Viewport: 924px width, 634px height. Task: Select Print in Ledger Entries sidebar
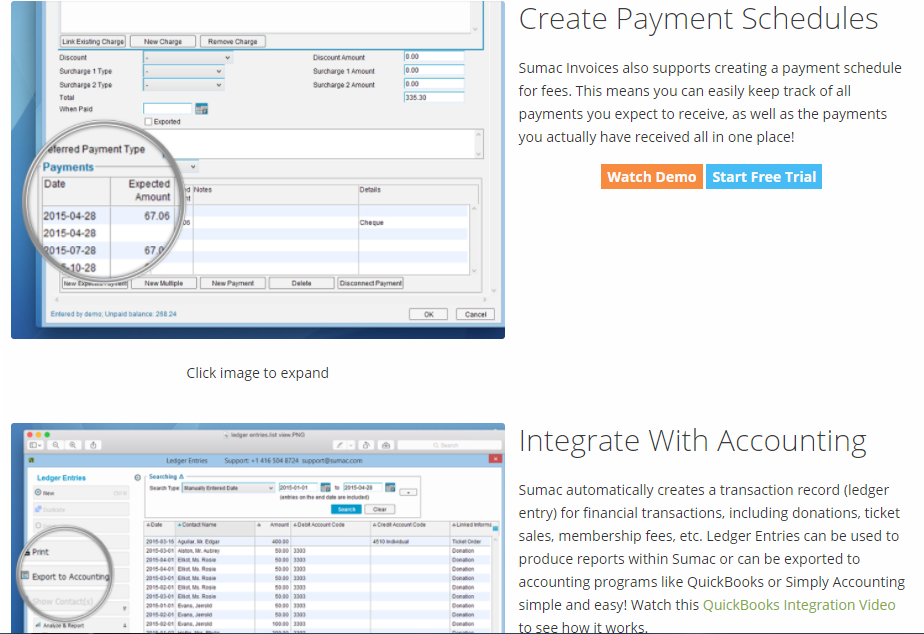(40, 552)
